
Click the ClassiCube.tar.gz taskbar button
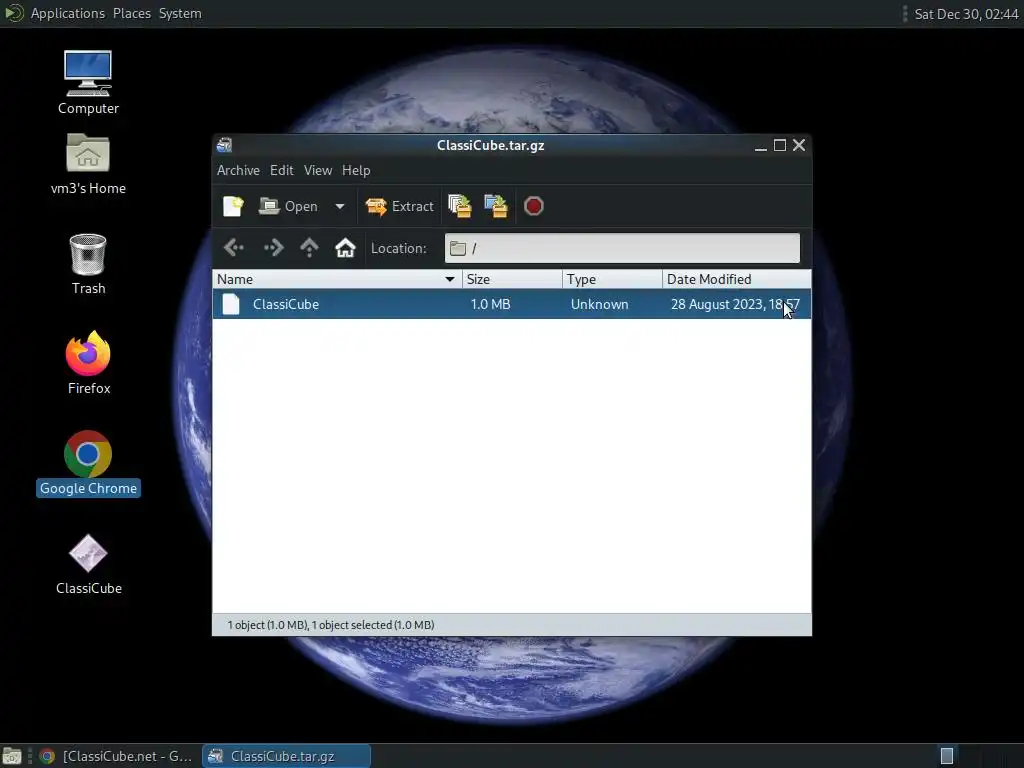pos(286,756)
